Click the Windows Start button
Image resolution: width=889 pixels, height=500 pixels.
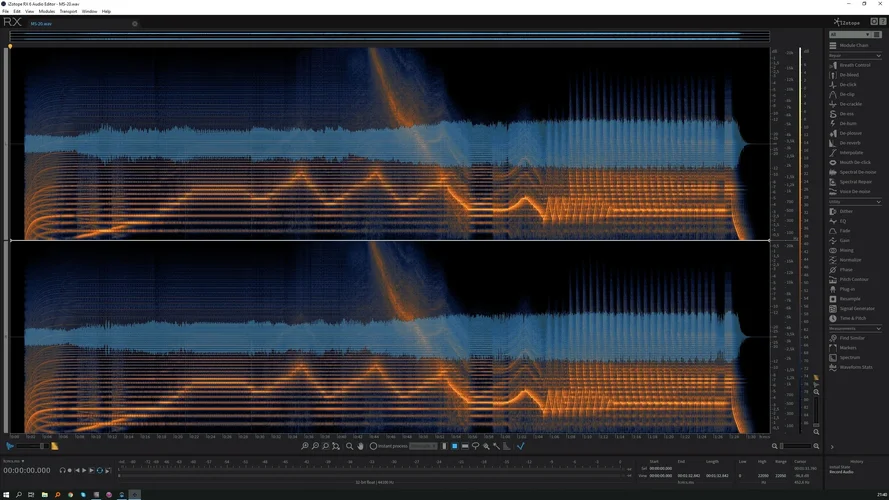pos(7,494)
